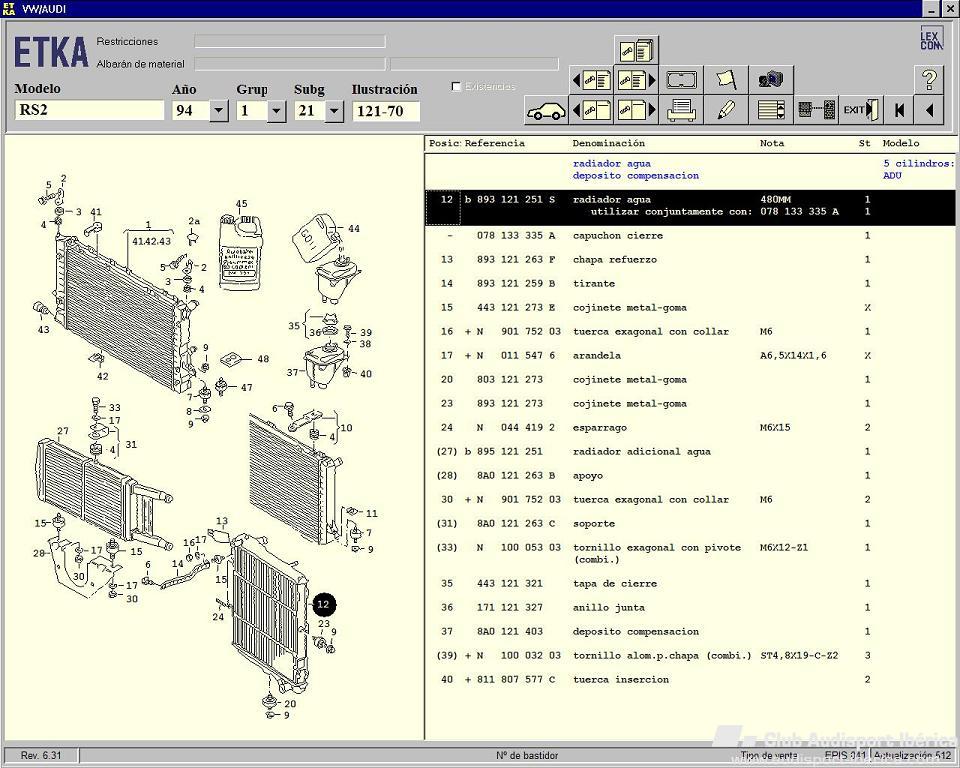
Task: Open help with the question mark icon
Action: [929, 80]
